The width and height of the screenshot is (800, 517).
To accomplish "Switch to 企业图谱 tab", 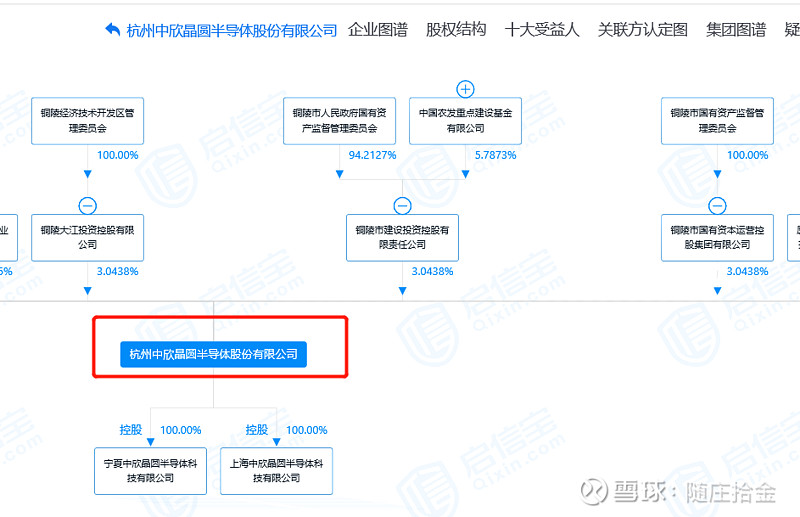I will tap(378, 30).
